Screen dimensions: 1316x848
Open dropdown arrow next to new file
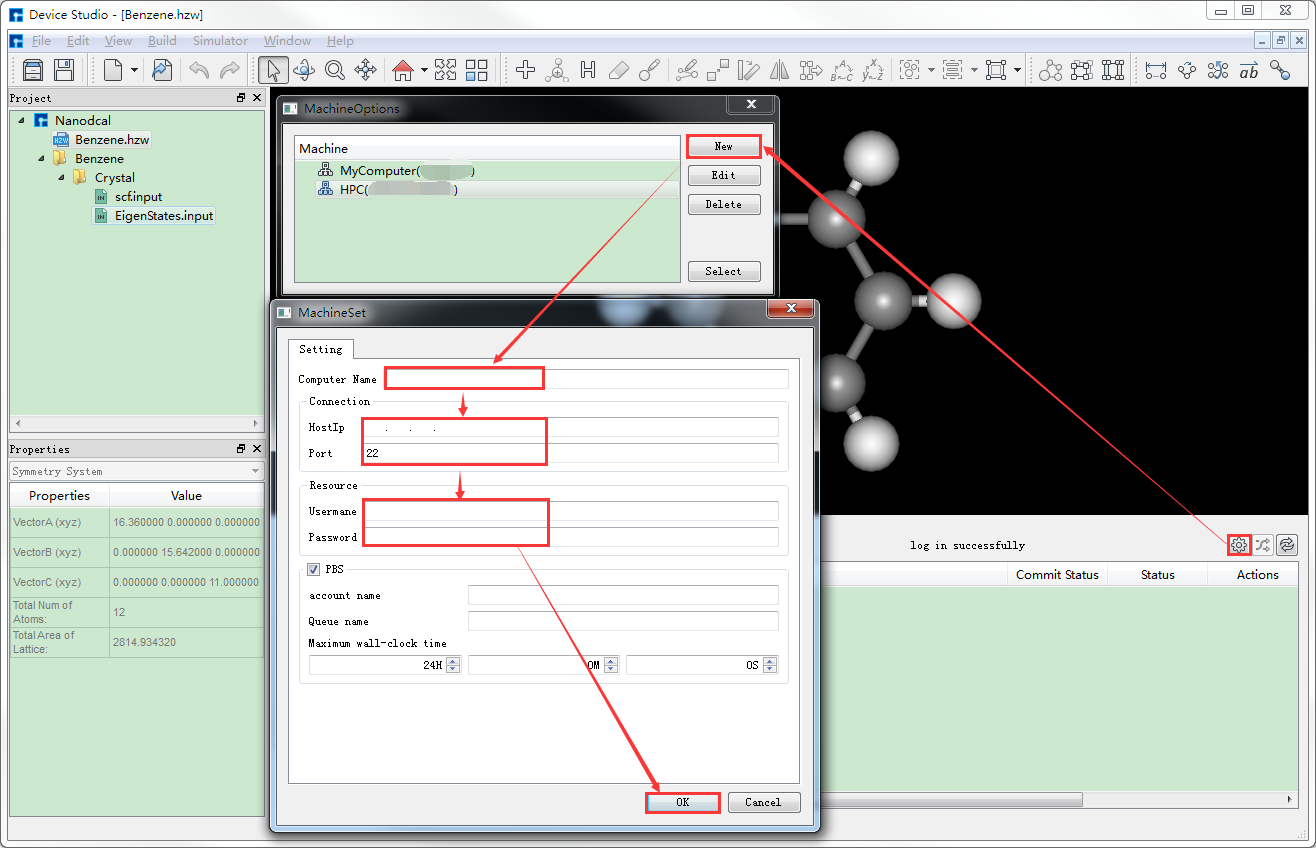pyautogui.click(x=134, y=70)
